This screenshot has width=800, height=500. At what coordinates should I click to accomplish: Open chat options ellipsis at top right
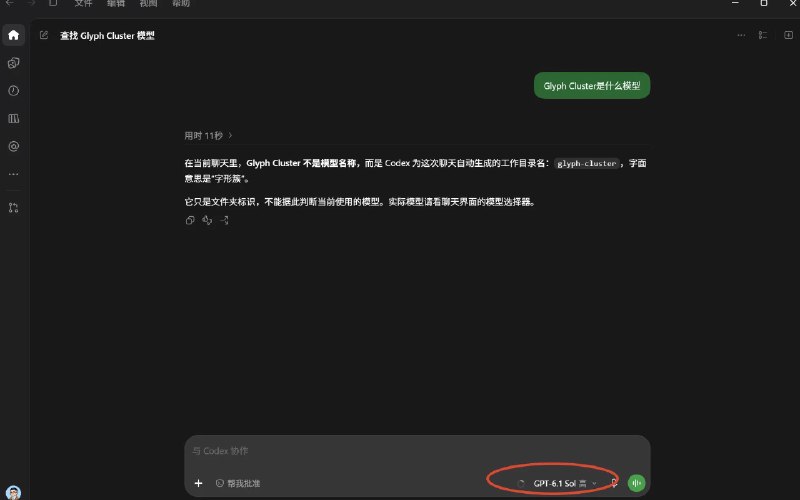tap(741, 35)
